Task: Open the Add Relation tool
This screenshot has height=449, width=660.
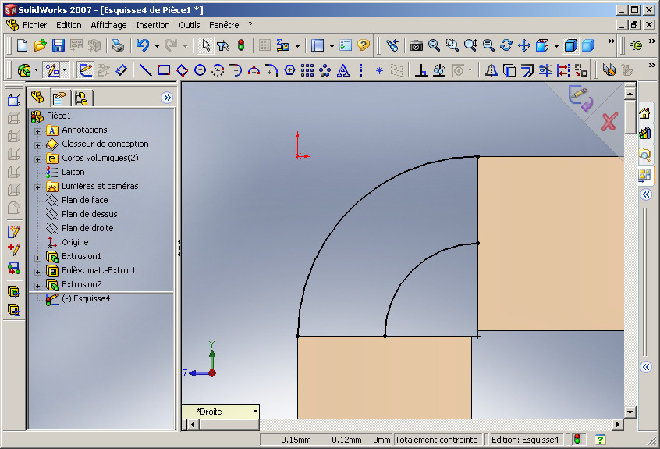Action: point(421,70)
